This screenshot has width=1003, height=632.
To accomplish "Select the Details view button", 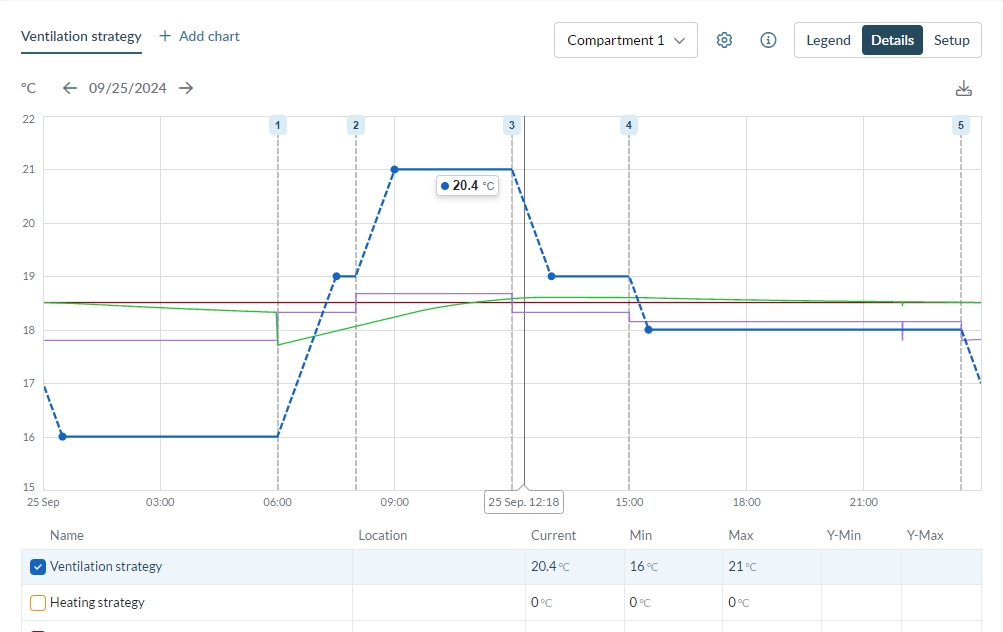I will coord(892,40).
